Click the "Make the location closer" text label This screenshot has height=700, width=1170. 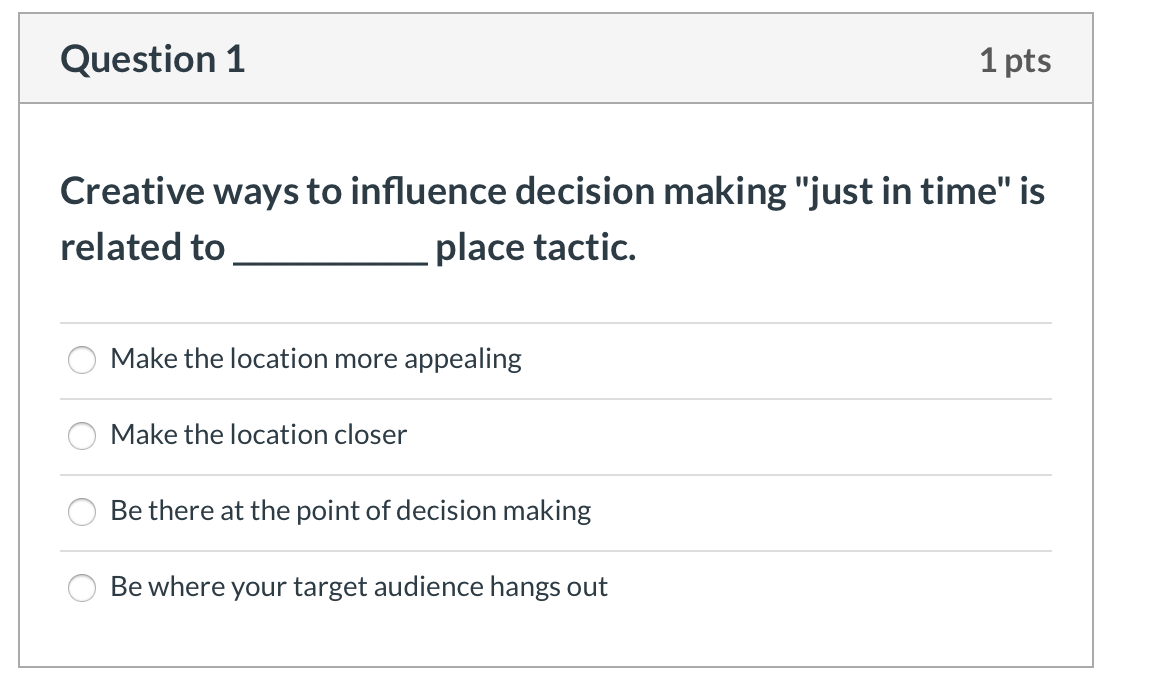click(x=259, y=434)
